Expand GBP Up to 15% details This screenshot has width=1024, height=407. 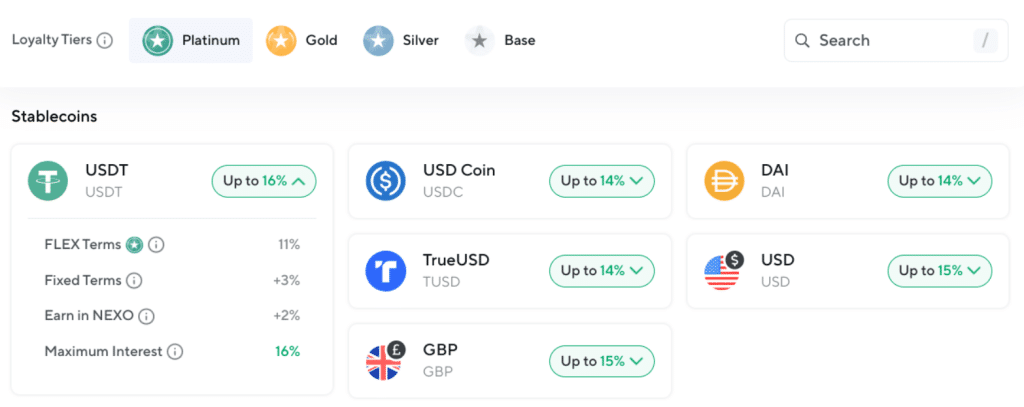click(x=602, y=361)
